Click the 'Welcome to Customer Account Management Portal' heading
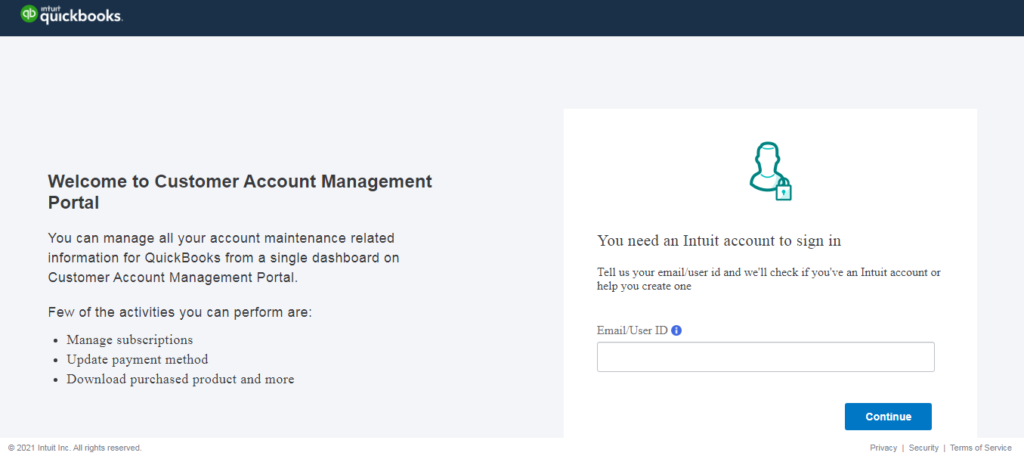Viewport: 1024px width, 465px height. (240, 192)
